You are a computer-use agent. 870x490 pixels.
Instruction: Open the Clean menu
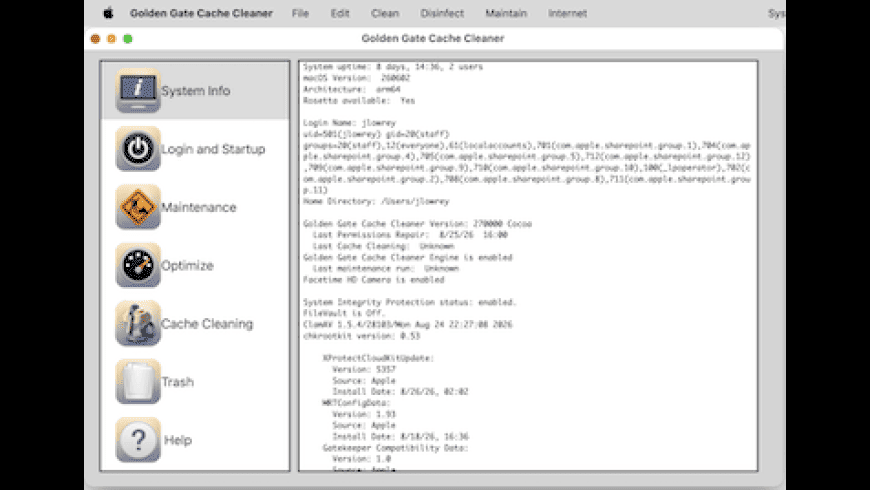pyautogui.click(x=385, y=13)
